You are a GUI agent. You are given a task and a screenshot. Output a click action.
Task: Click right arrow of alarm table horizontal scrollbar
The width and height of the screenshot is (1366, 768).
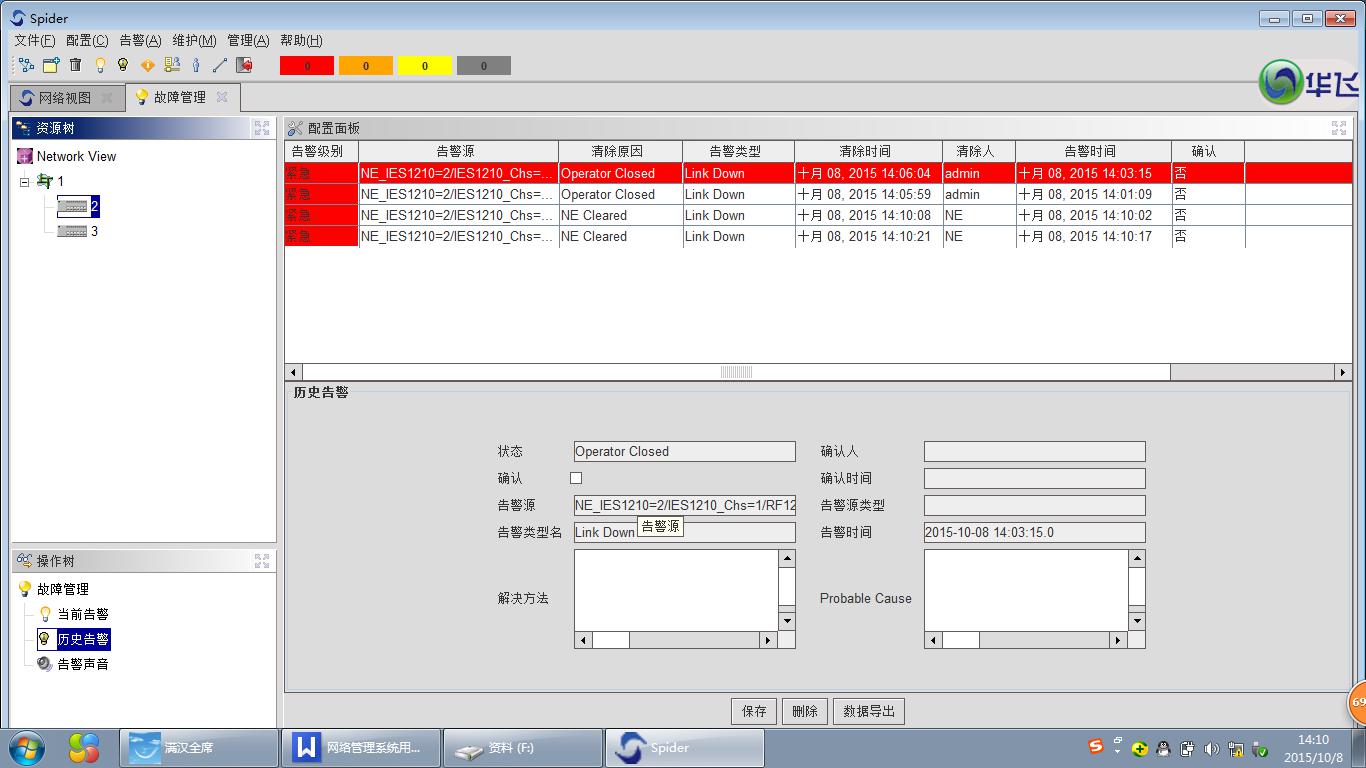(x=1342, y=372)
